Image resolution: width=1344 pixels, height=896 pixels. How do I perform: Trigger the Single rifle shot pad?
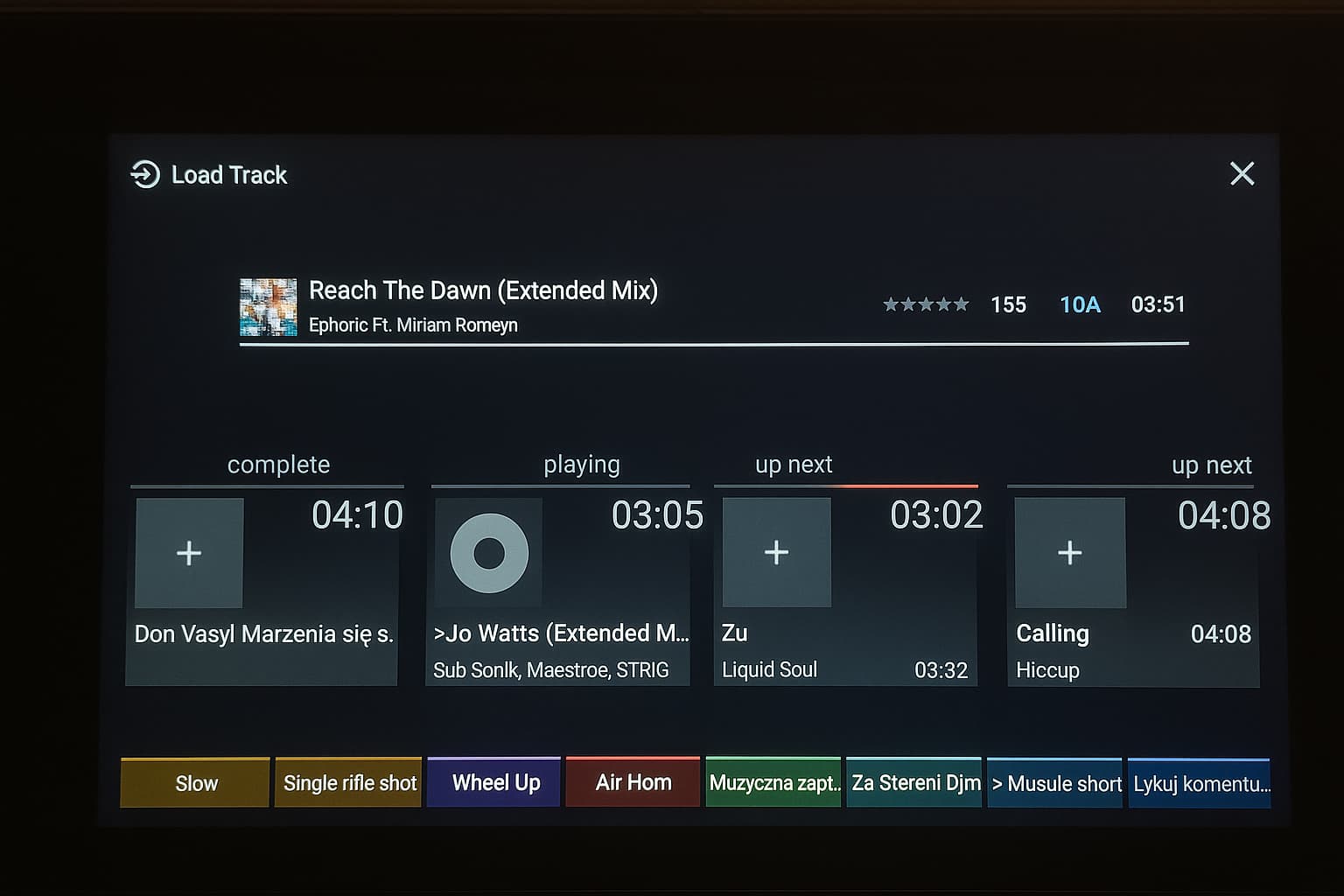tap(349, 783)
